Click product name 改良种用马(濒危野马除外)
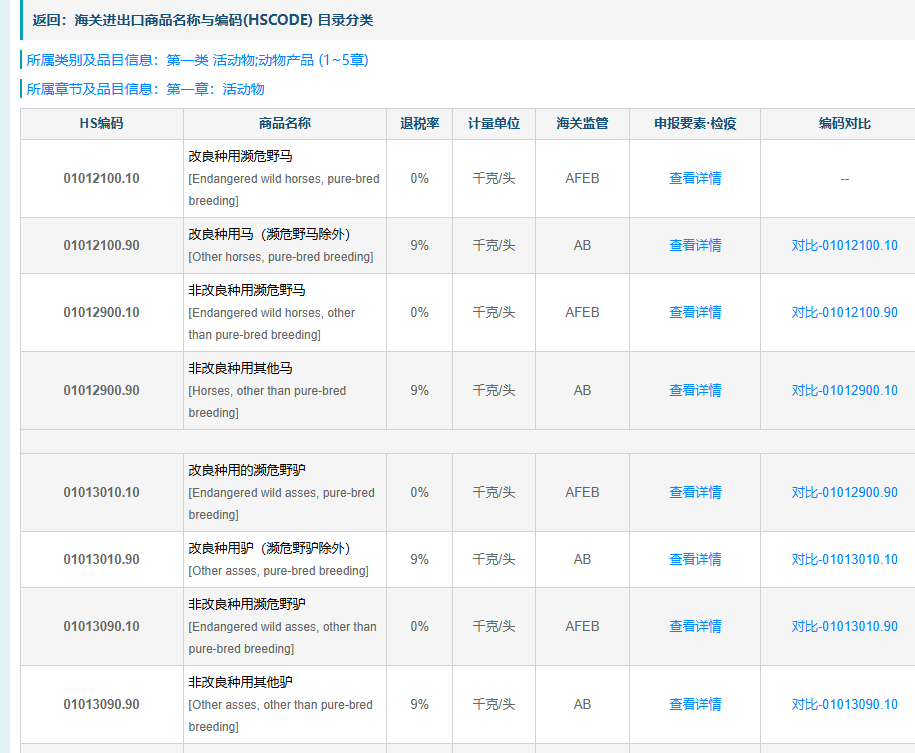Viewport: 915px width, 753px height. pyautogui.click(x=270, y=235)
